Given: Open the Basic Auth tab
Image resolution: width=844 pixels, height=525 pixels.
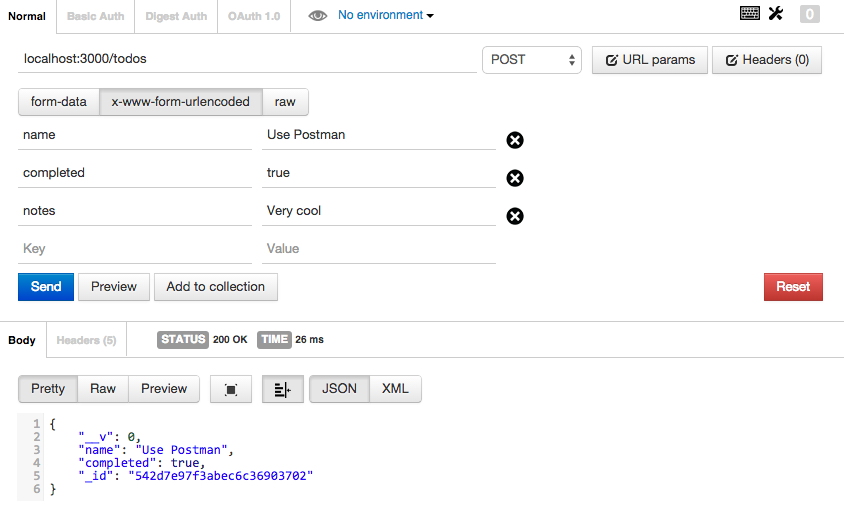Looking at the screenshot, I should point(98,16).
